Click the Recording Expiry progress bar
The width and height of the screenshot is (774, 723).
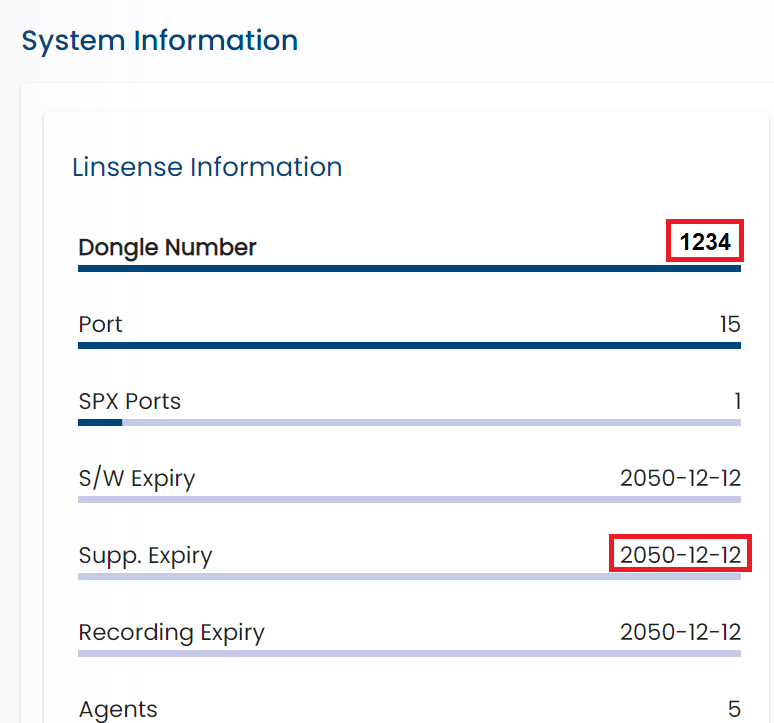click(x=409, y=653)
